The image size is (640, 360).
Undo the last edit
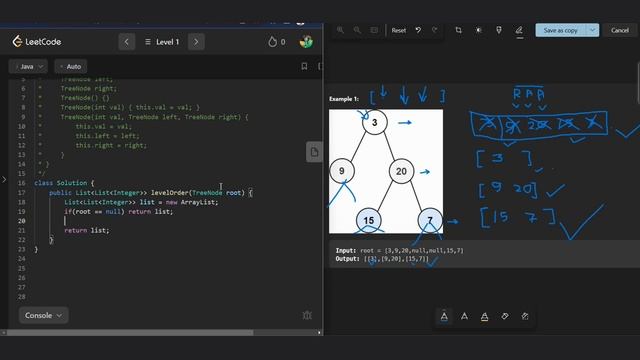tap(418, 30)
